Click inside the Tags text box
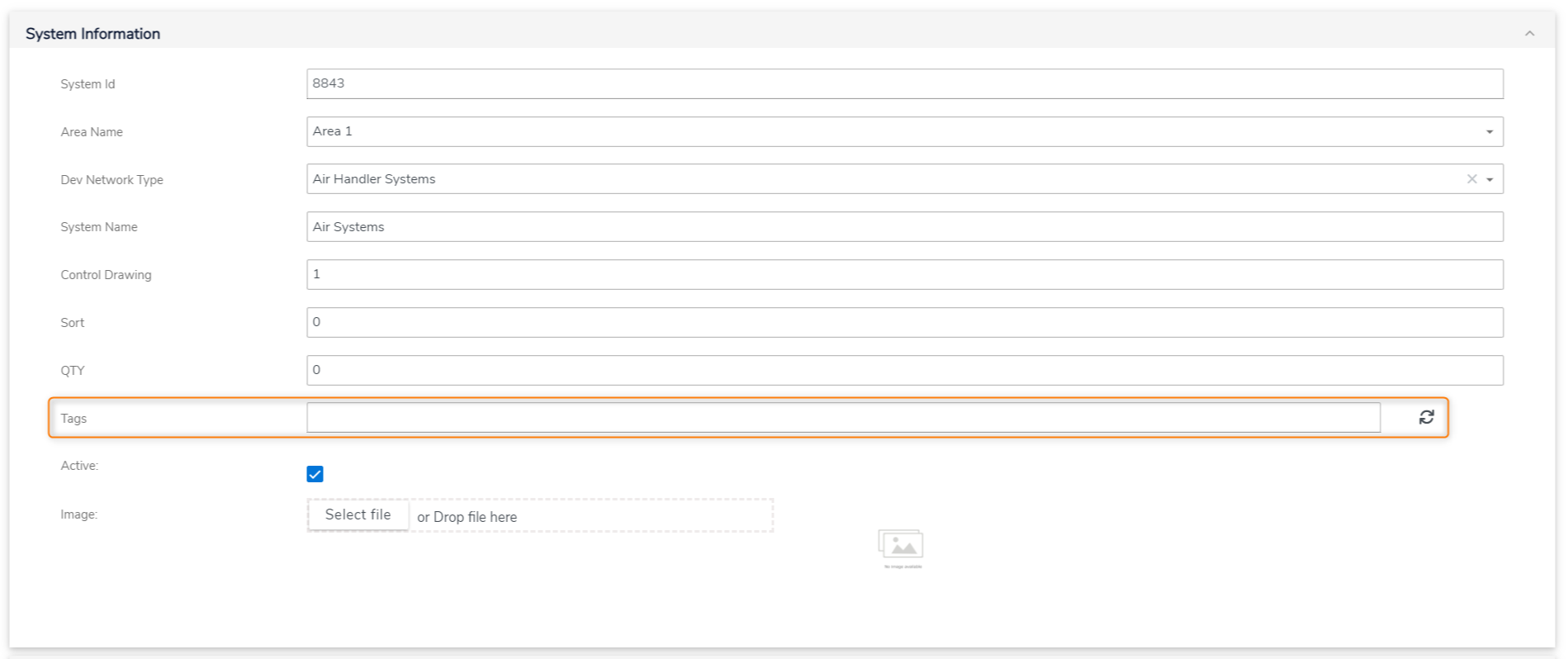 pos(842,418)
